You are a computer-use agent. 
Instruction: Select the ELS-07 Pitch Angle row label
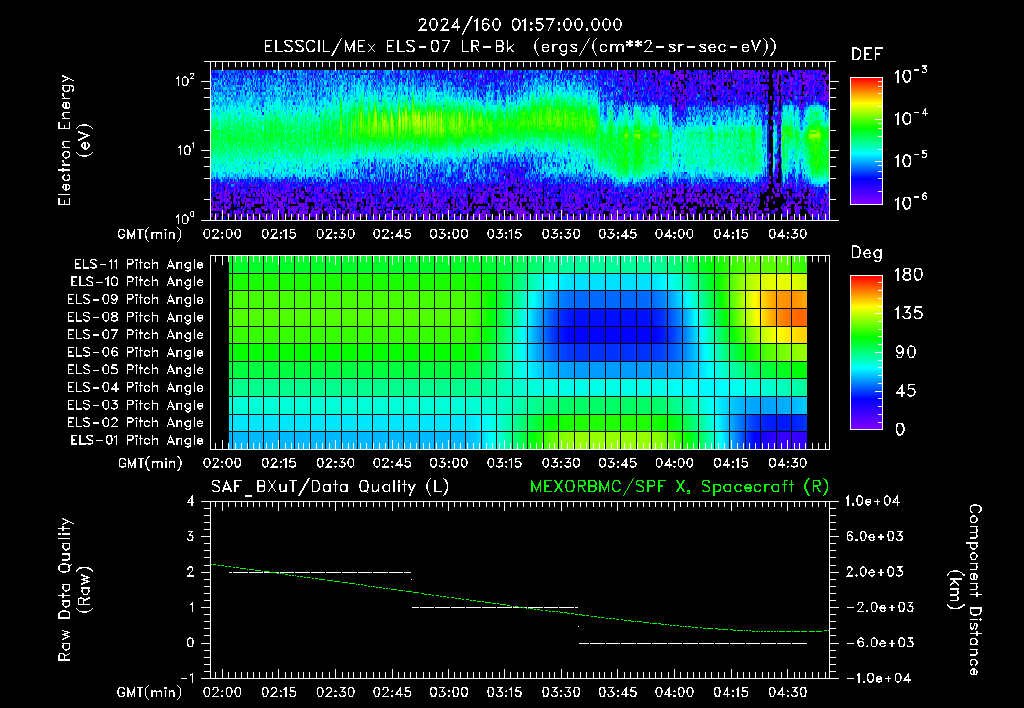[x=136, y=334]
